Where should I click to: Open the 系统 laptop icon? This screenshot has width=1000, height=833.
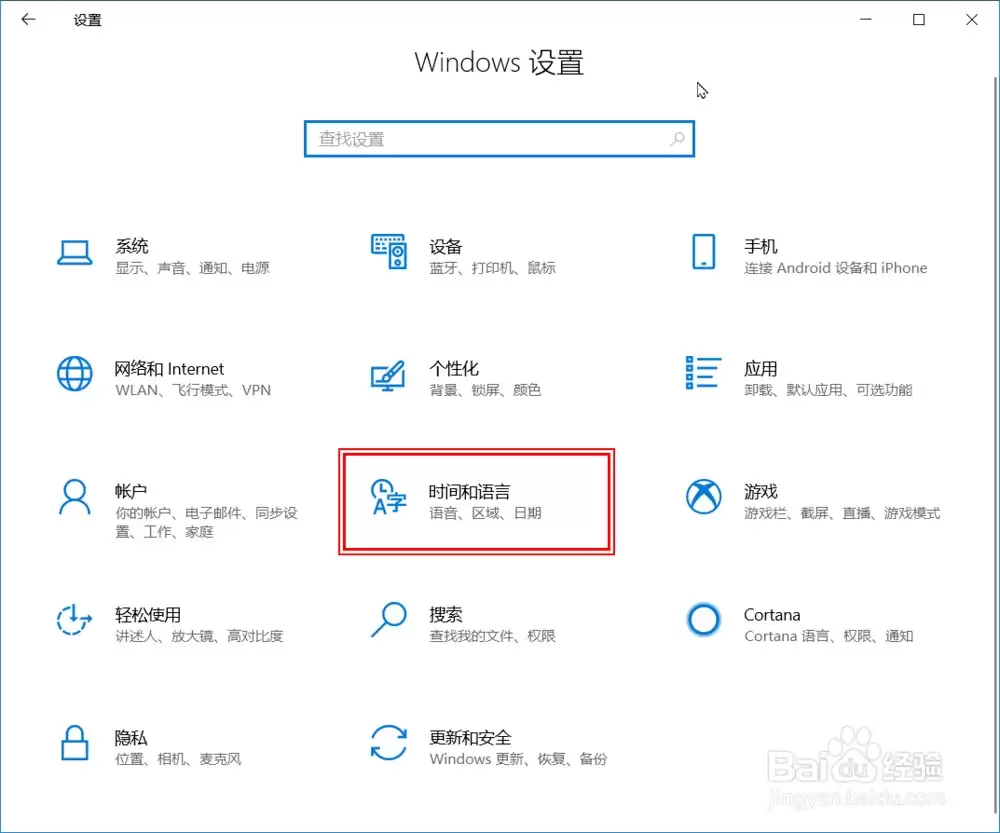tap(75, 253)
